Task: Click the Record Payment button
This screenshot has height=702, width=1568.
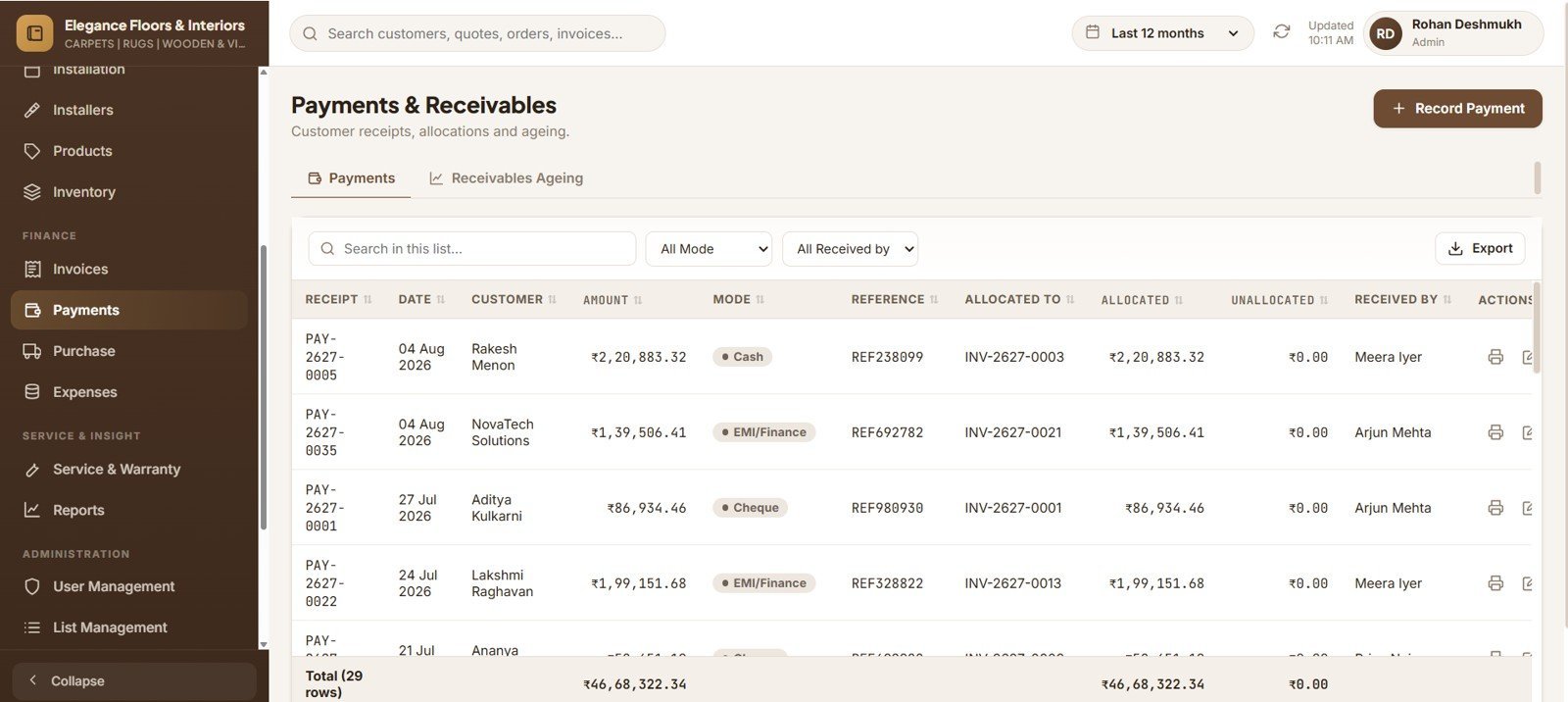Action: [1457, 109]
